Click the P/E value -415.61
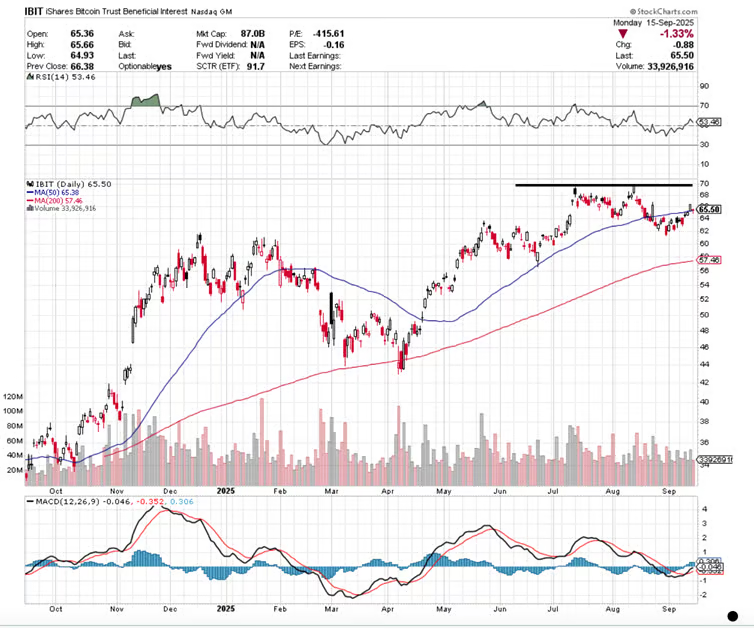This screenshot has width=755, height=629. click(328, 34)
